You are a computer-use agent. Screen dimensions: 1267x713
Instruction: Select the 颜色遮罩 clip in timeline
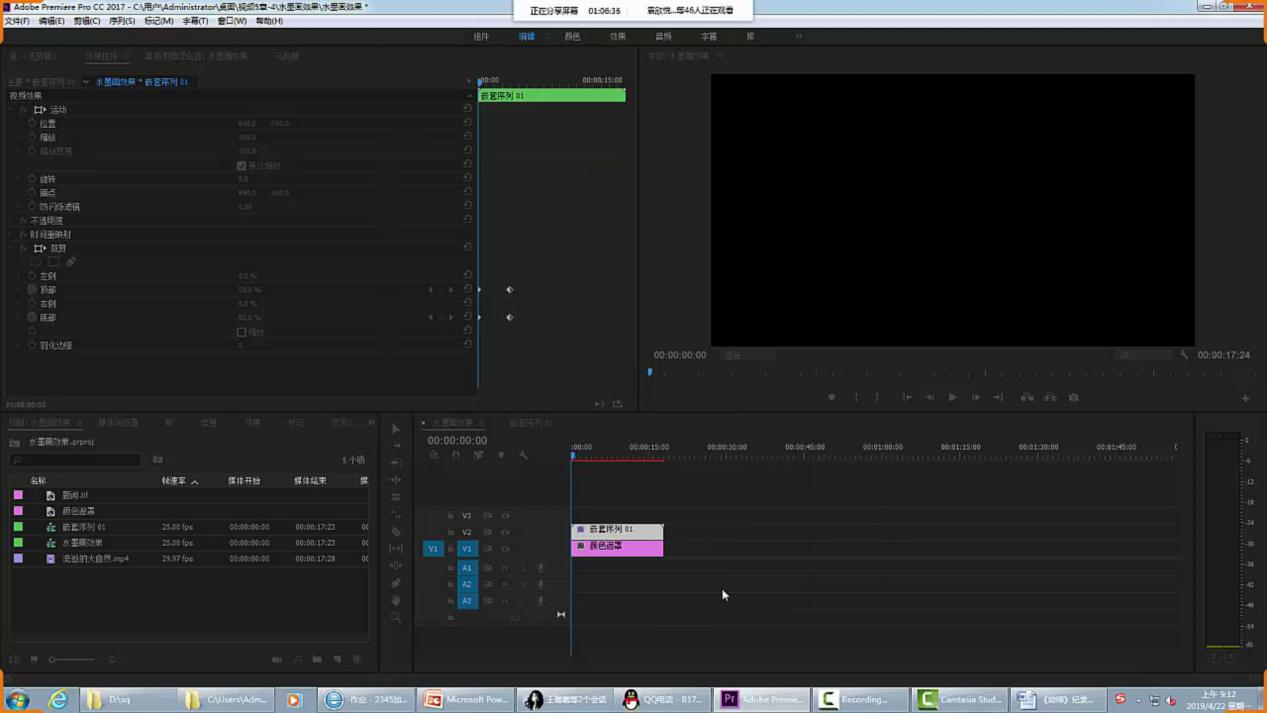coord(617,547)
